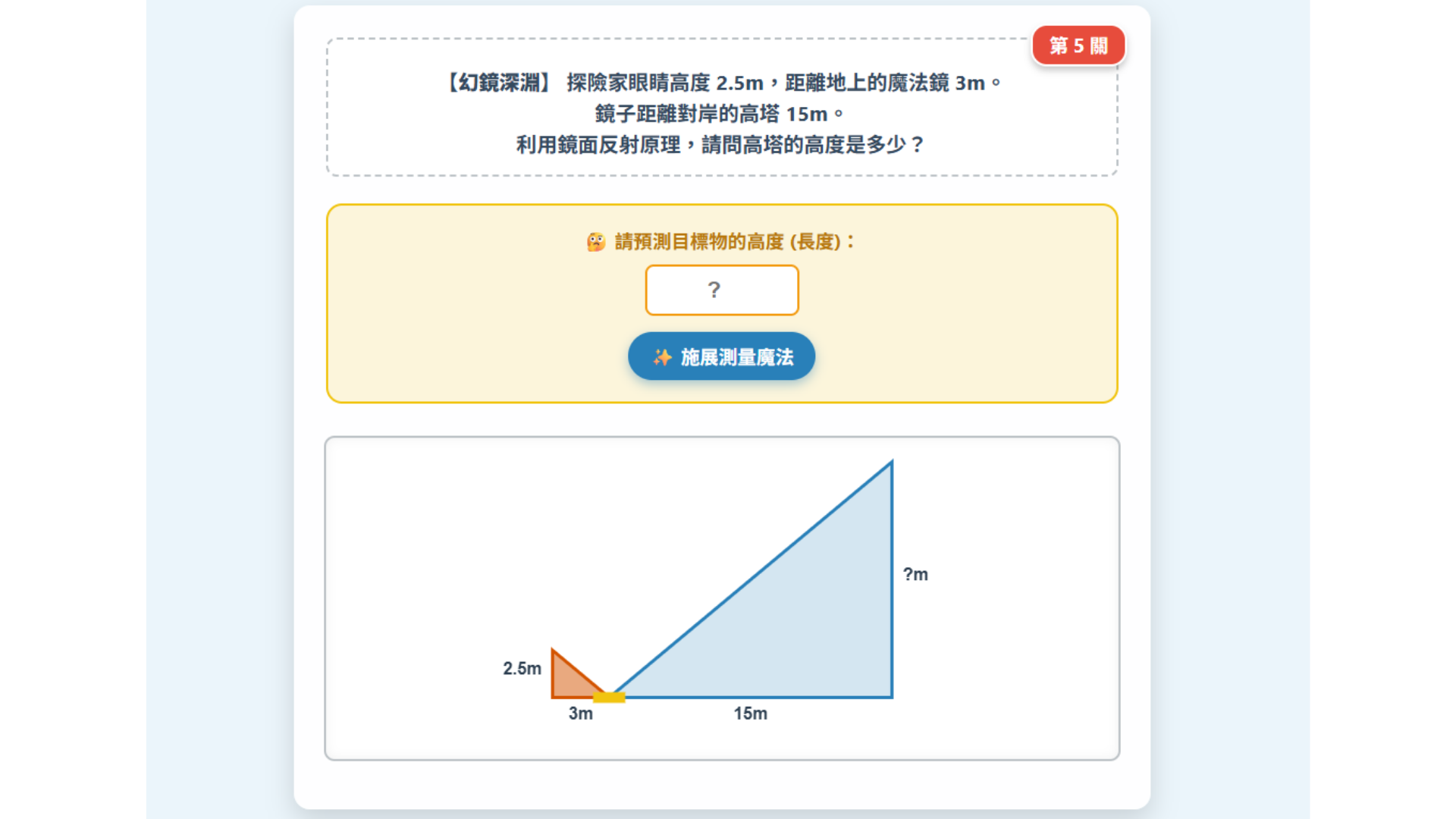Click the 第 5 關 level badge

coord(1078,45)
